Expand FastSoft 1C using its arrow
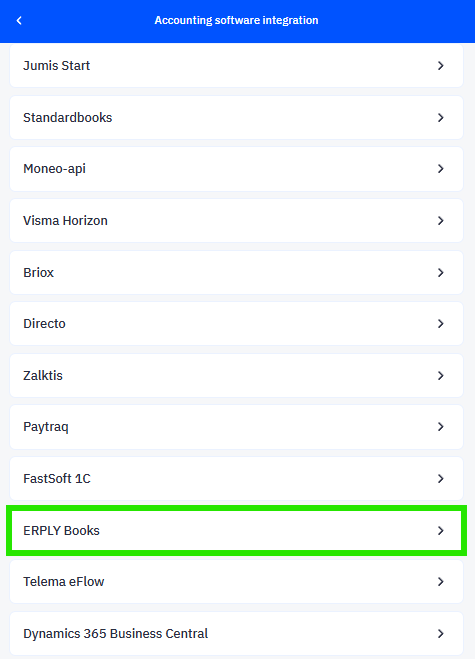This screenshot has width=475, height=659. (x=441, y=479)
